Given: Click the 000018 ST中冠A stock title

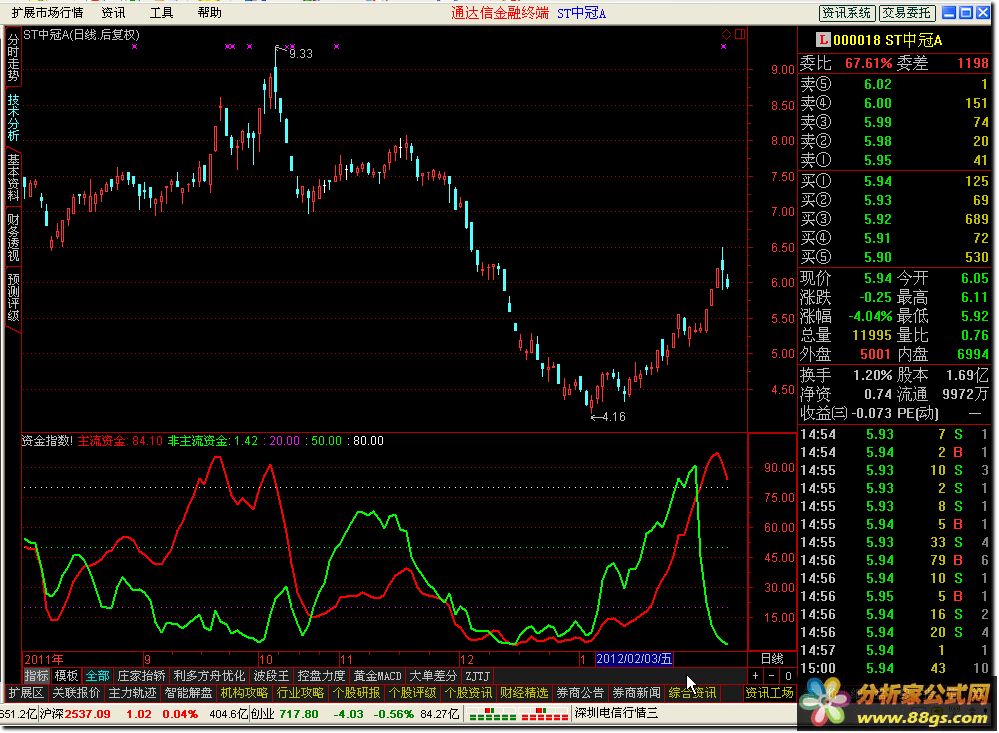Looking at the screenshot, I should coord(888,40).
